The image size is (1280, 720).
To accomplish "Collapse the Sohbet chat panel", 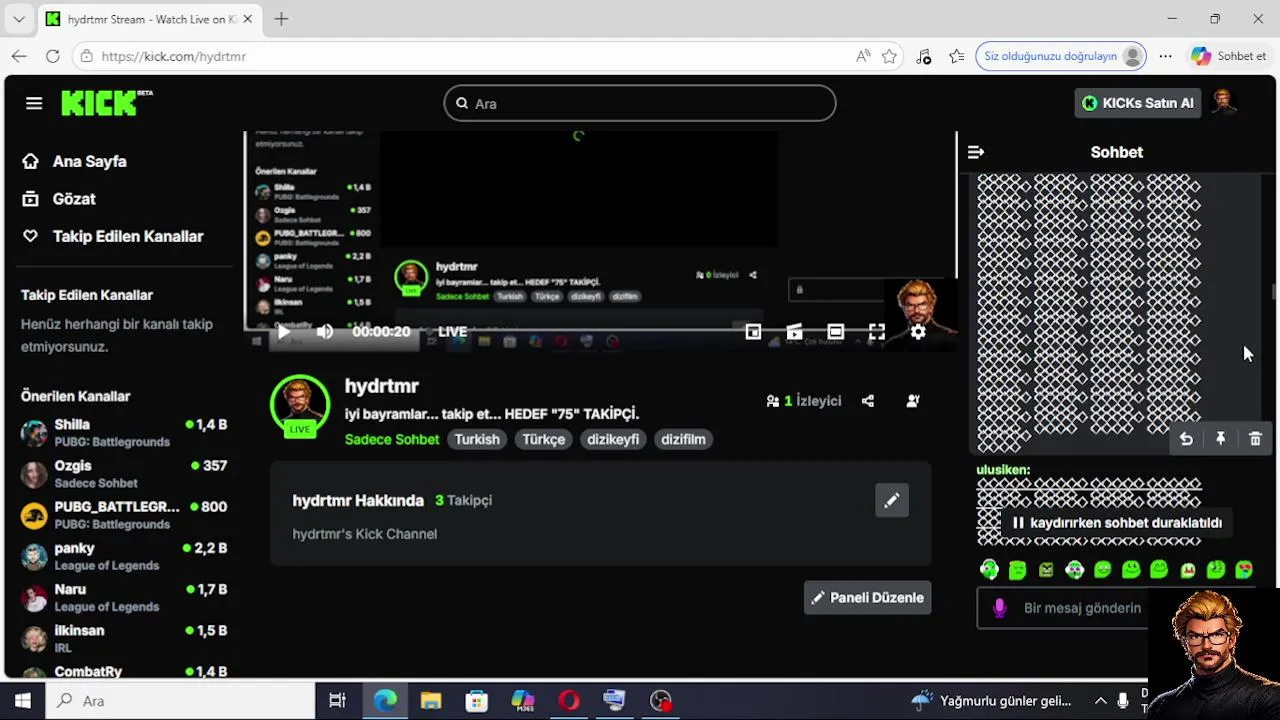I will click(x=976, y=152).
